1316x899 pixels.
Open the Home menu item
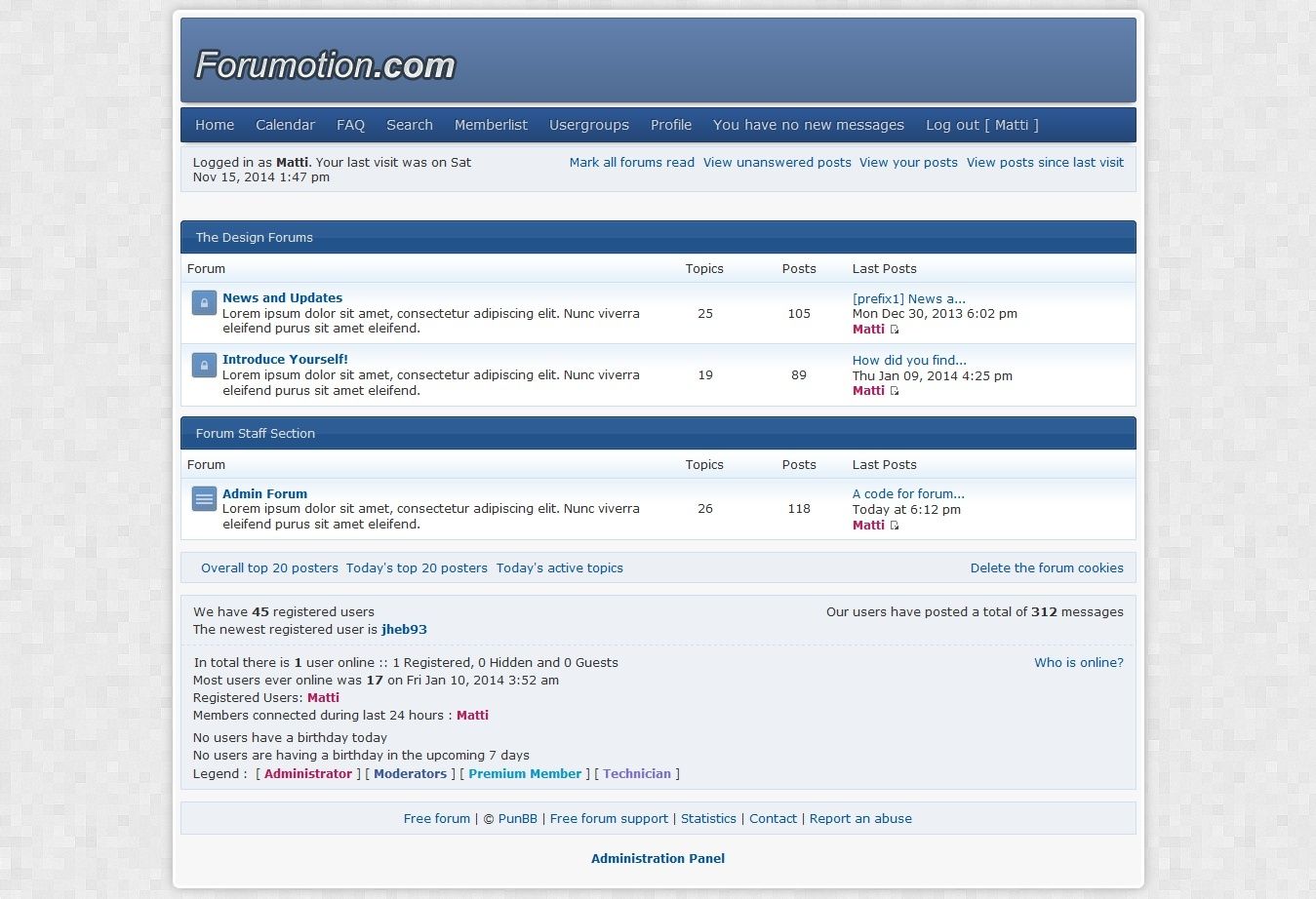tap(215, 125)
